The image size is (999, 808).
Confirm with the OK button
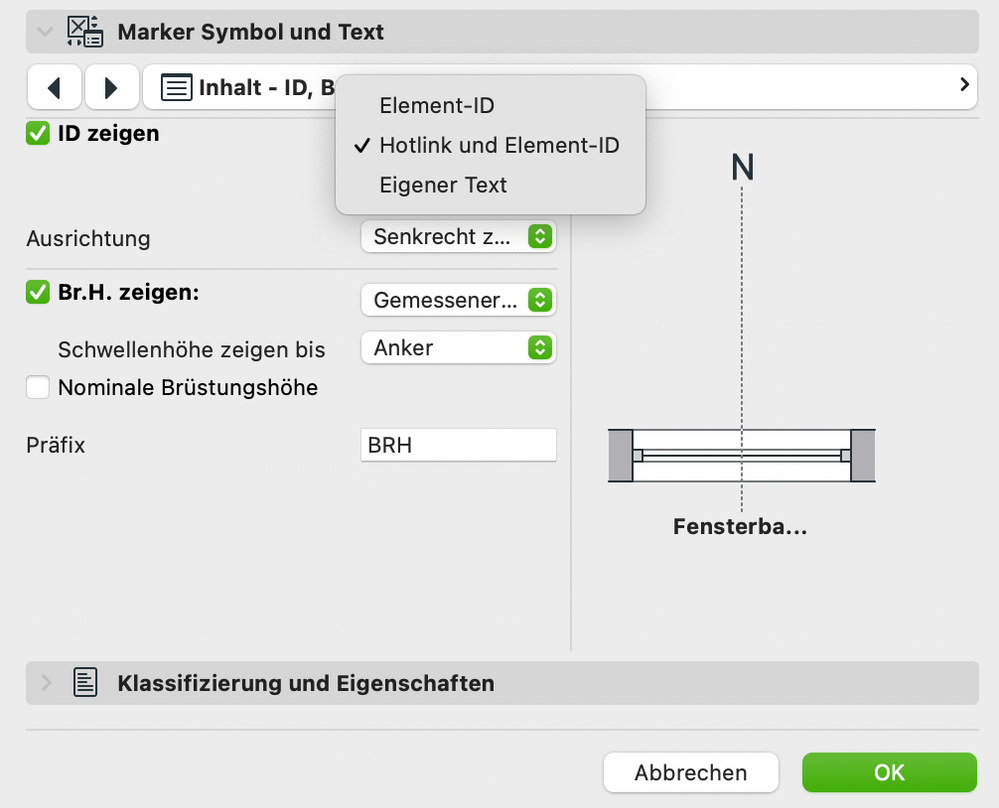889,772
